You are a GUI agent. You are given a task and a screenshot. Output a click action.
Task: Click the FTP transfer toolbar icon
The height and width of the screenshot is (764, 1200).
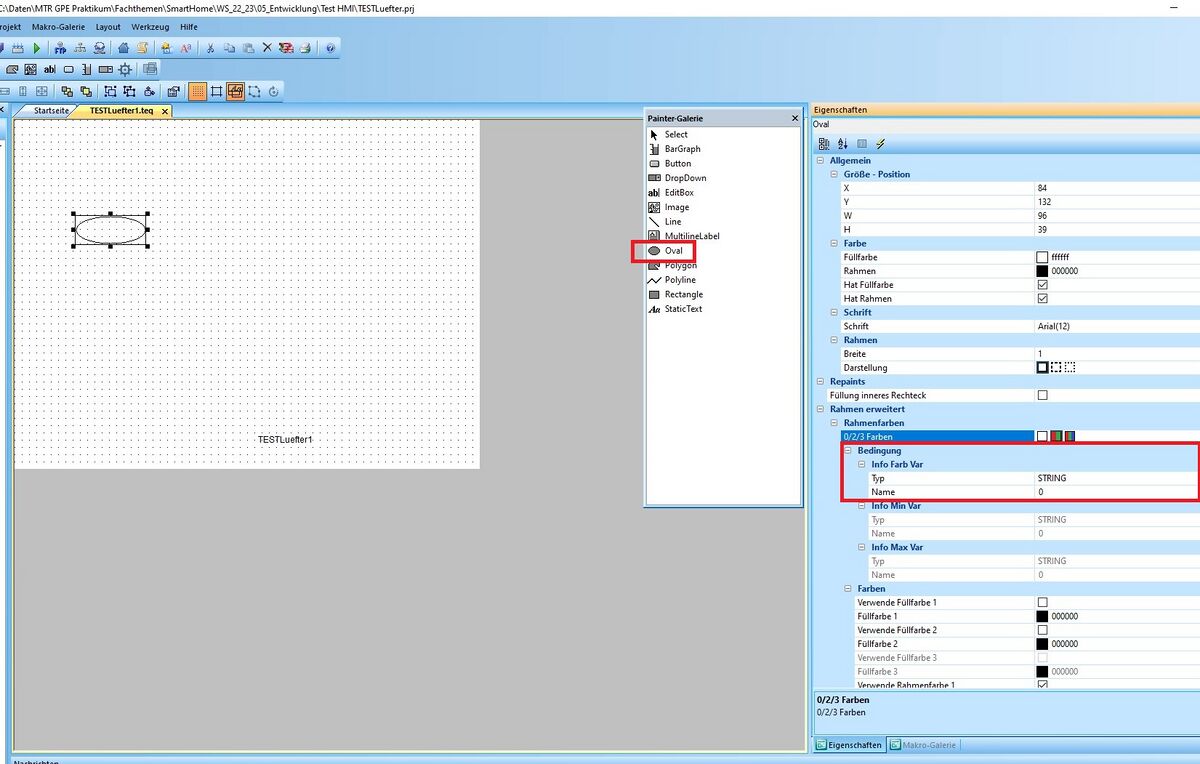pos(60,48)
